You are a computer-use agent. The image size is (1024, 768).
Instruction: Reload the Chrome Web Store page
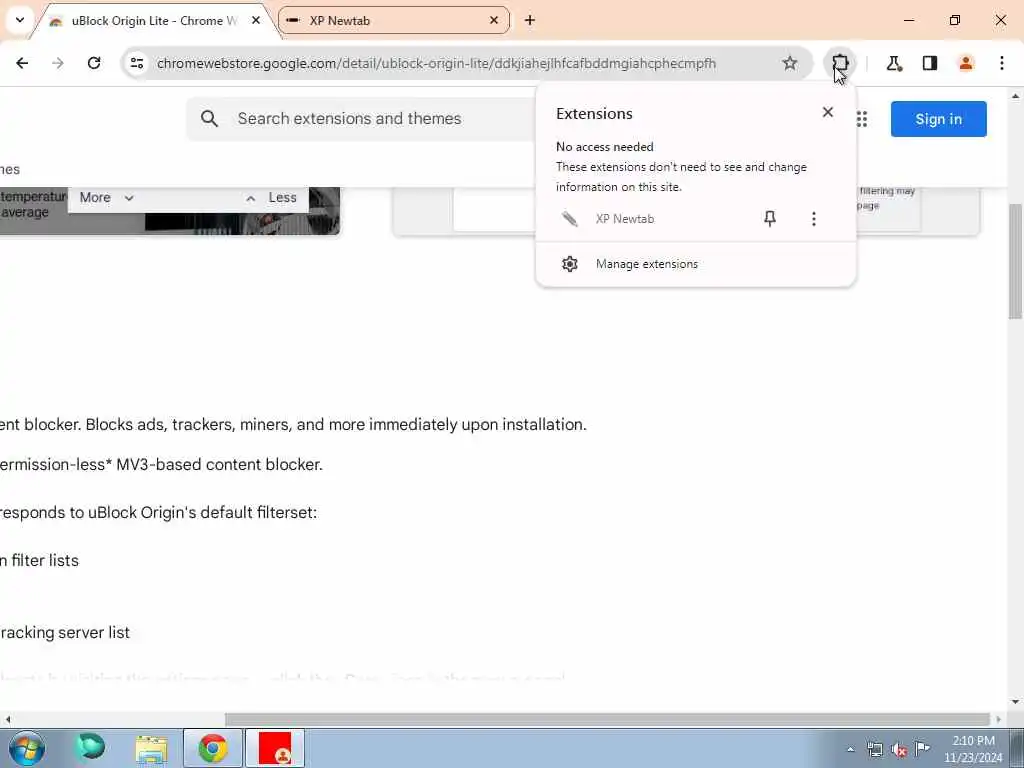pos(94,63)
